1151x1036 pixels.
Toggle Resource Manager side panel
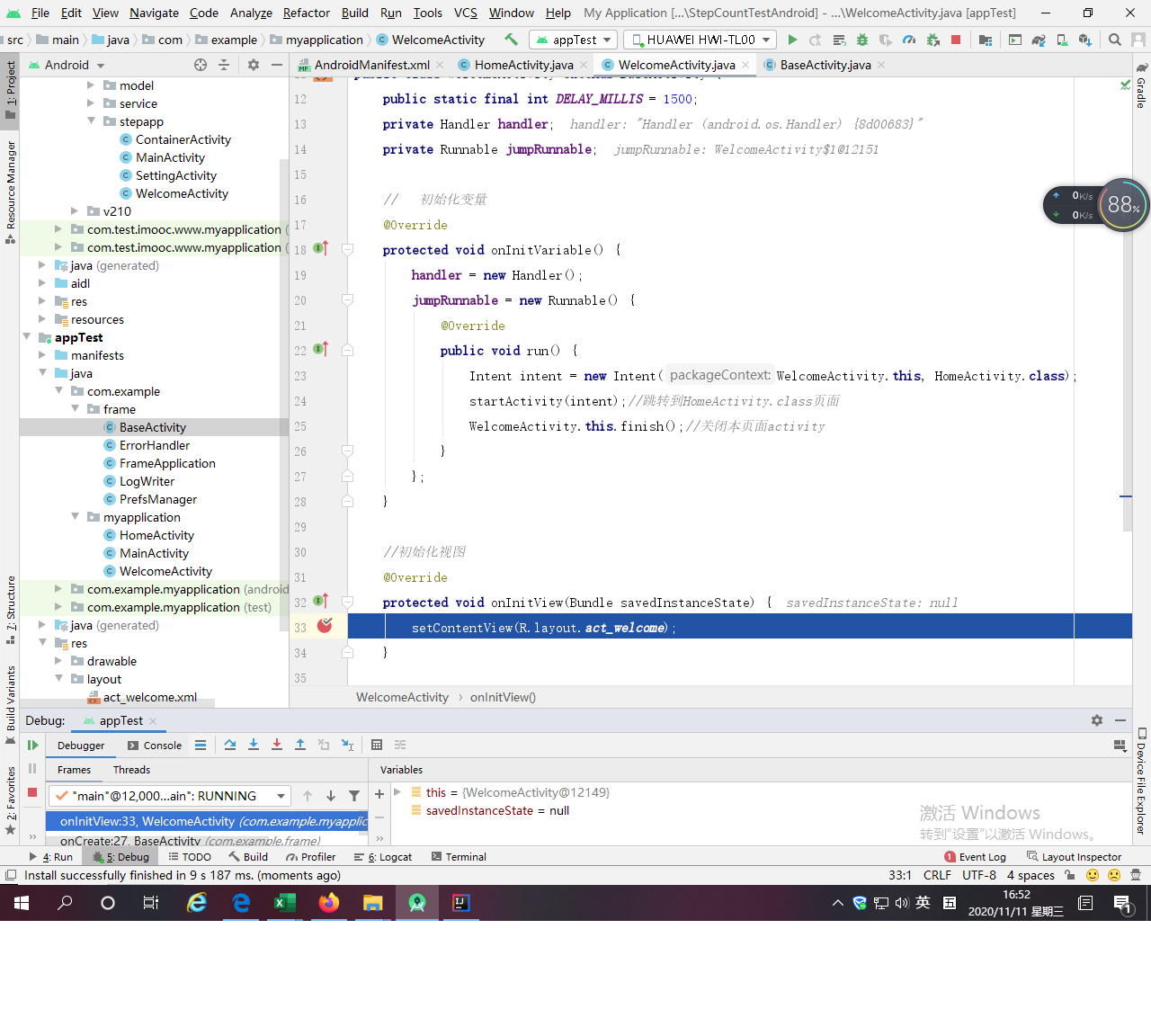(10, 192)
